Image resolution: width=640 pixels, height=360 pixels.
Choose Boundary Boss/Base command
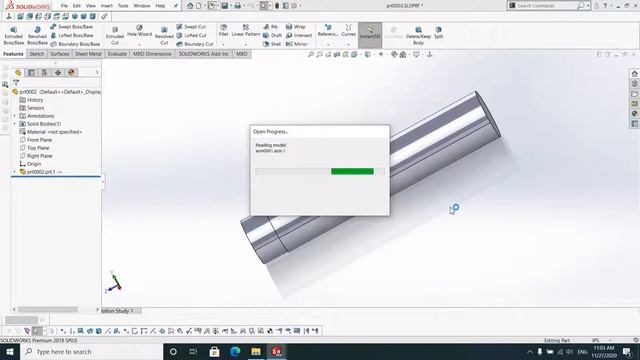(x=75, y=44)
